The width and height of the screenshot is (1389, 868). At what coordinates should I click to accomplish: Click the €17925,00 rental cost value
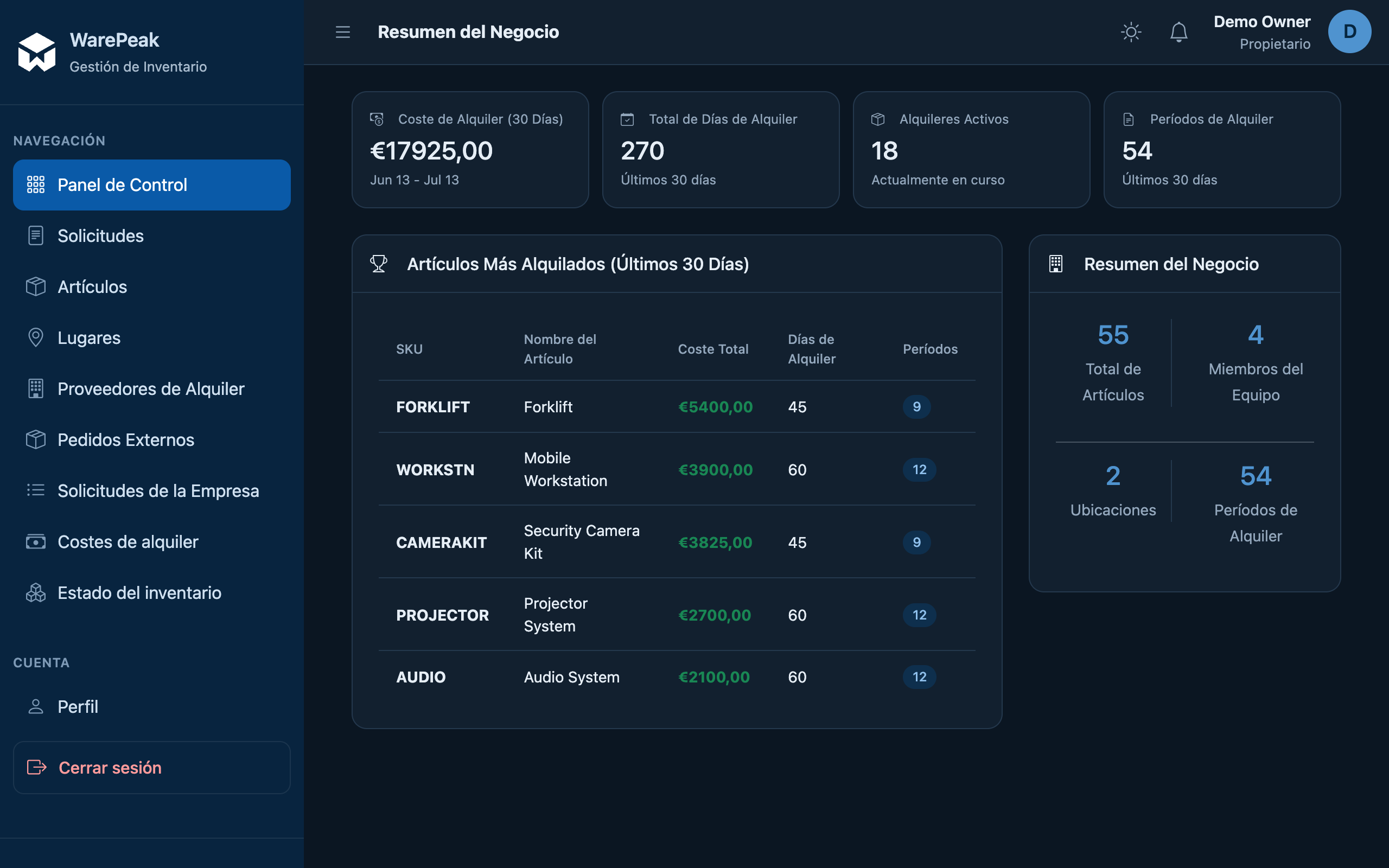432,151
